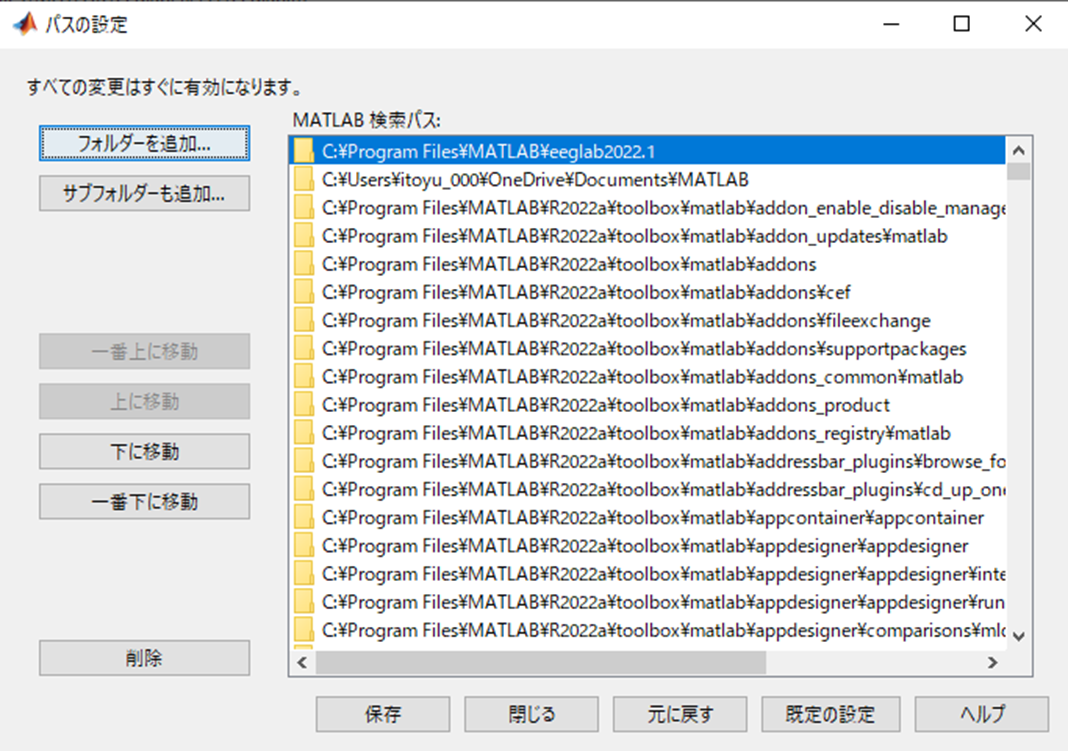Minimize the パスの設定 window
Image resolution: width=1068 pixels, height=751 pixels.
coord(891,24)
